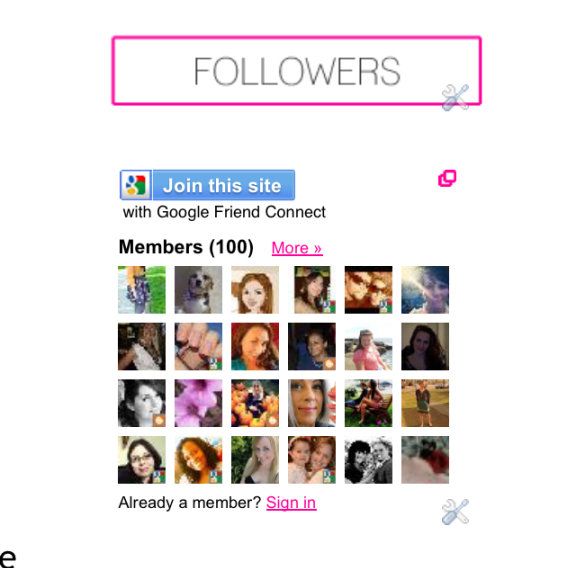This screenshot has width=572, height=568.
Task: Select the illustrated red-haired woman avatar
Action: click(255, 290)
